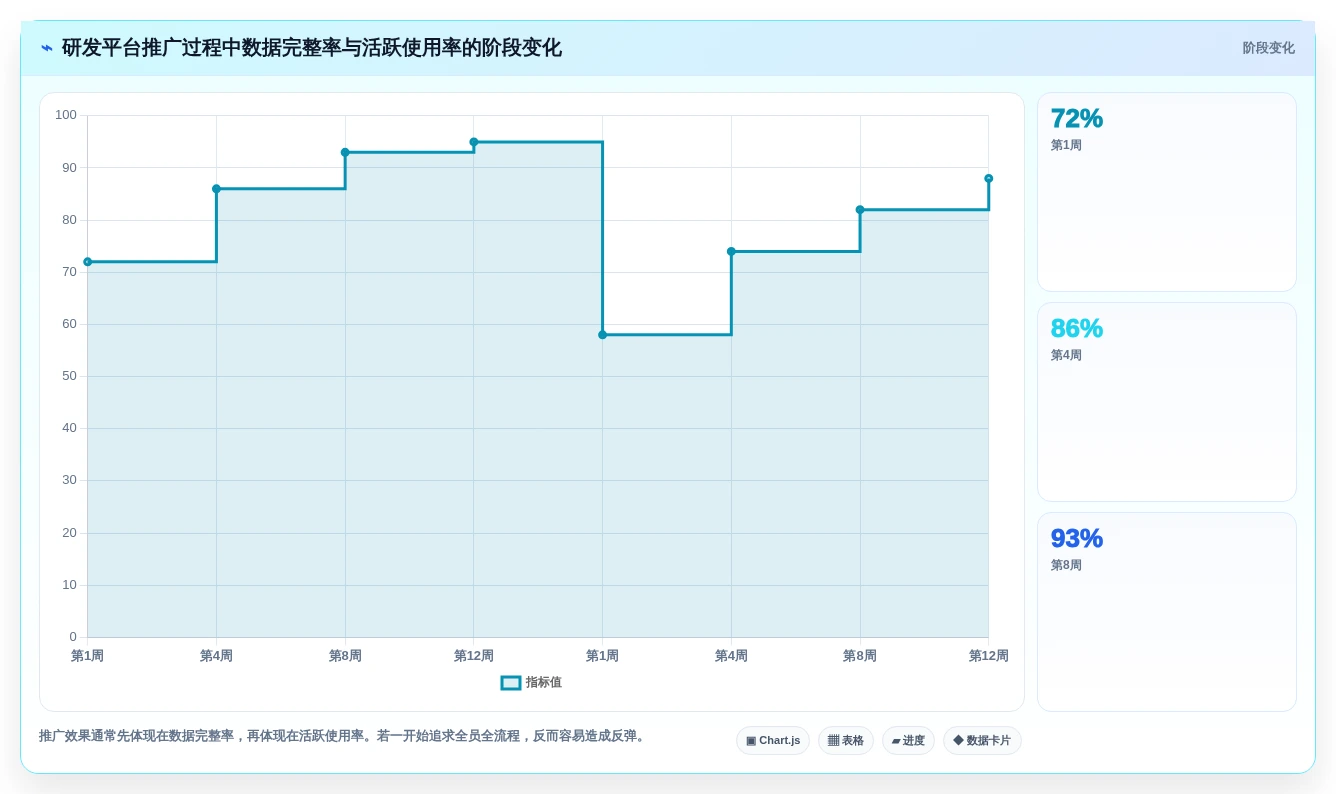Click the data point at value 82

click(x=860, y=210)
